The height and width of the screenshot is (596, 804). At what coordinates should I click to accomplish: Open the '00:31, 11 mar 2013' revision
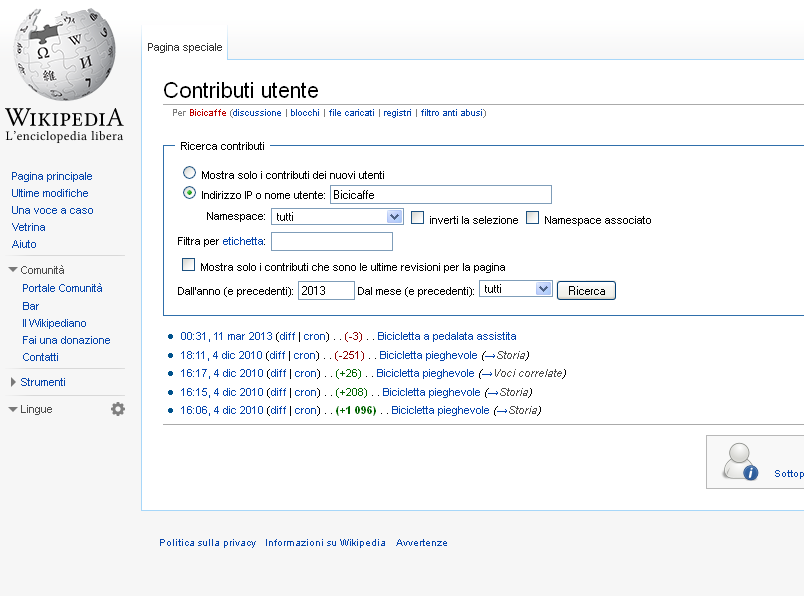[x=226, y=336]
